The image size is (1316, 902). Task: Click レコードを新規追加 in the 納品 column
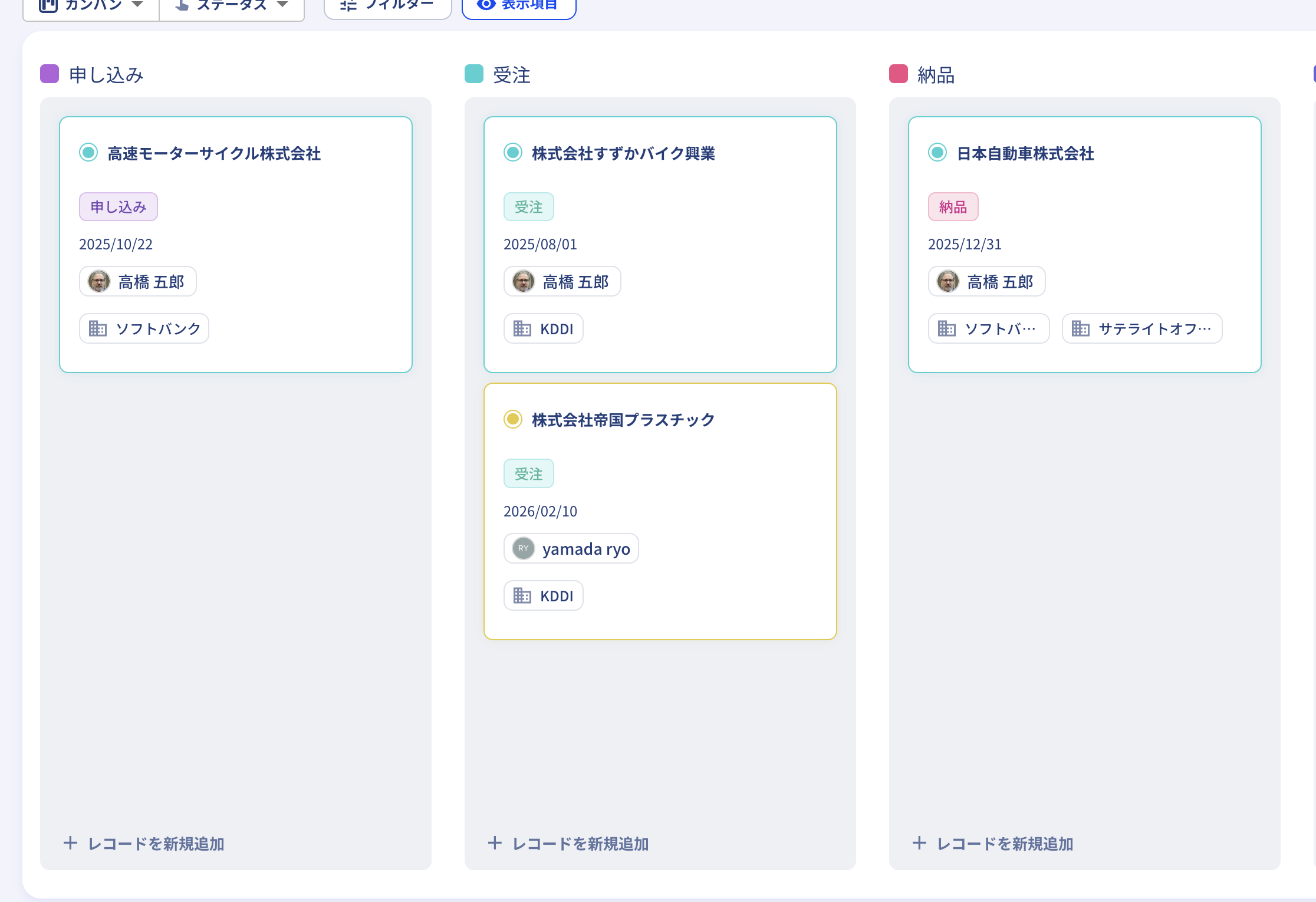click(x=993, y=844)
